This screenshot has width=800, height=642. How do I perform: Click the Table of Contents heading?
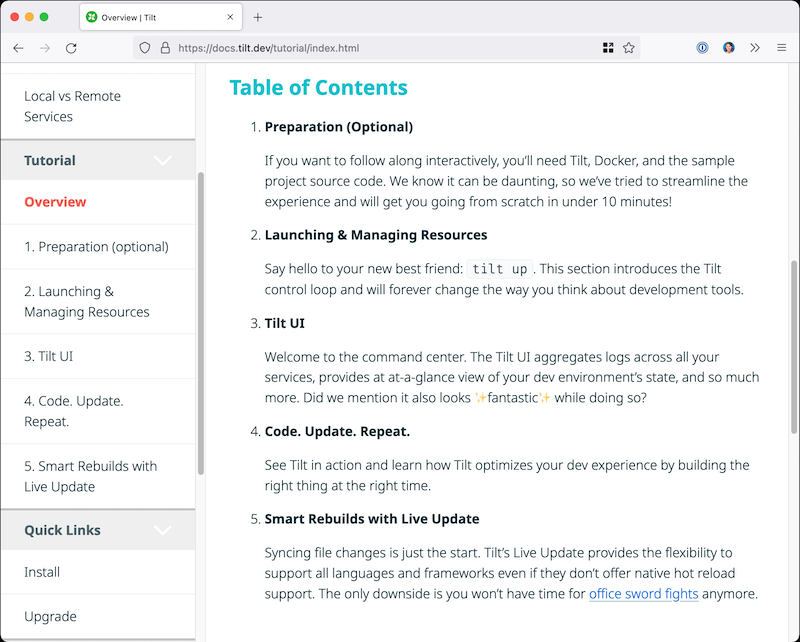[x=318, y=88]
